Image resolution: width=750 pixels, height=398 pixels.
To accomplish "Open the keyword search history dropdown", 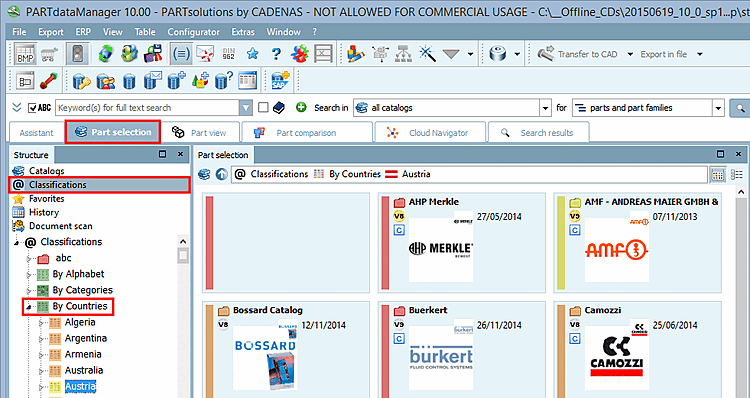I will pos(246,108).
